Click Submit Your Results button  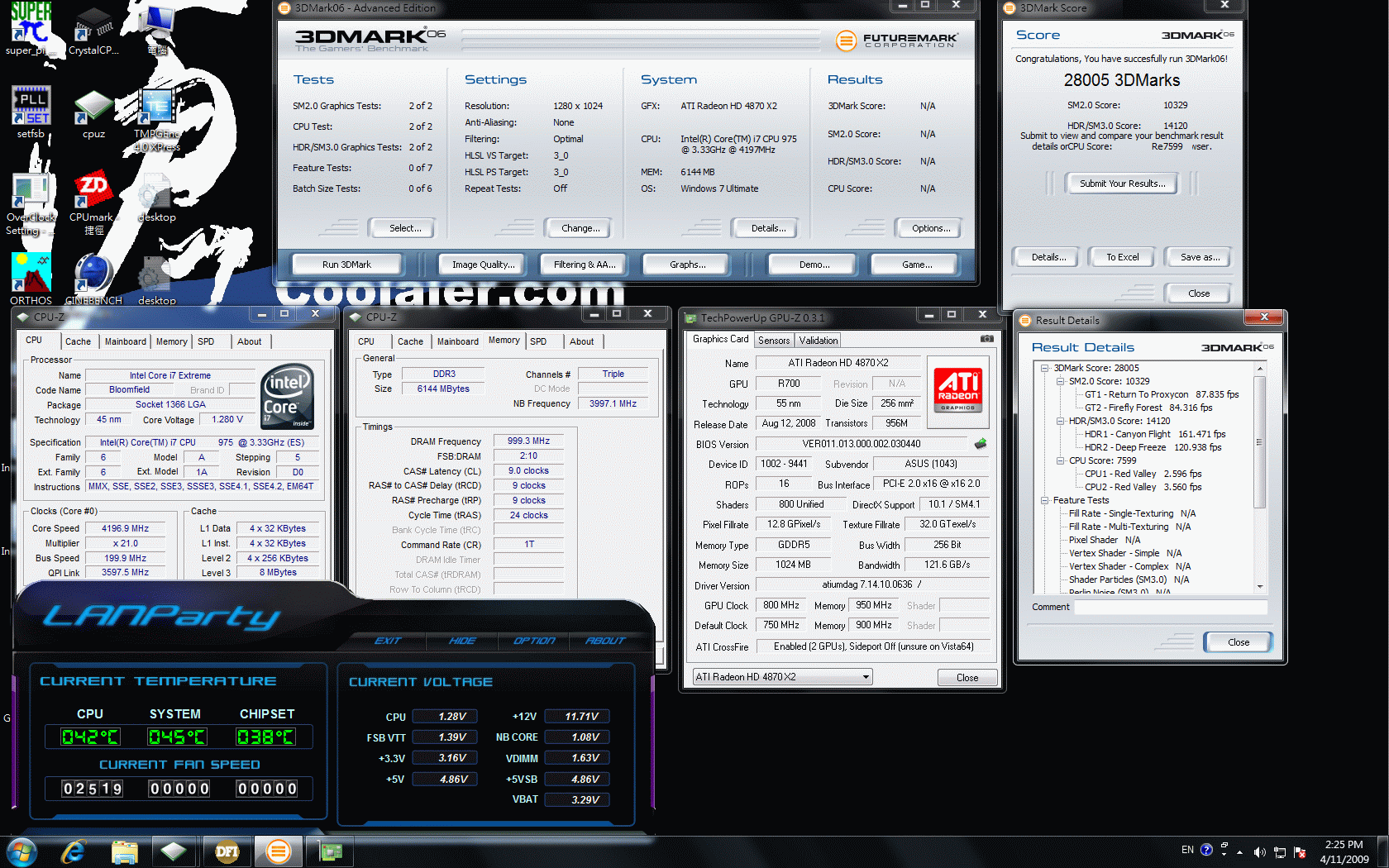pyautogui.click(x=1122, y=184)
